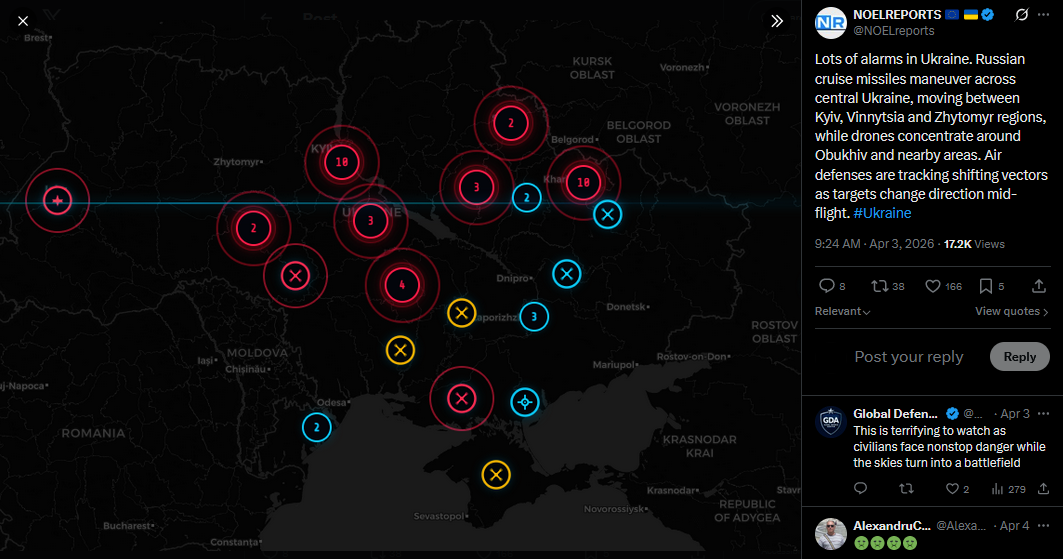Click the Reply button

click(1020, 356)
